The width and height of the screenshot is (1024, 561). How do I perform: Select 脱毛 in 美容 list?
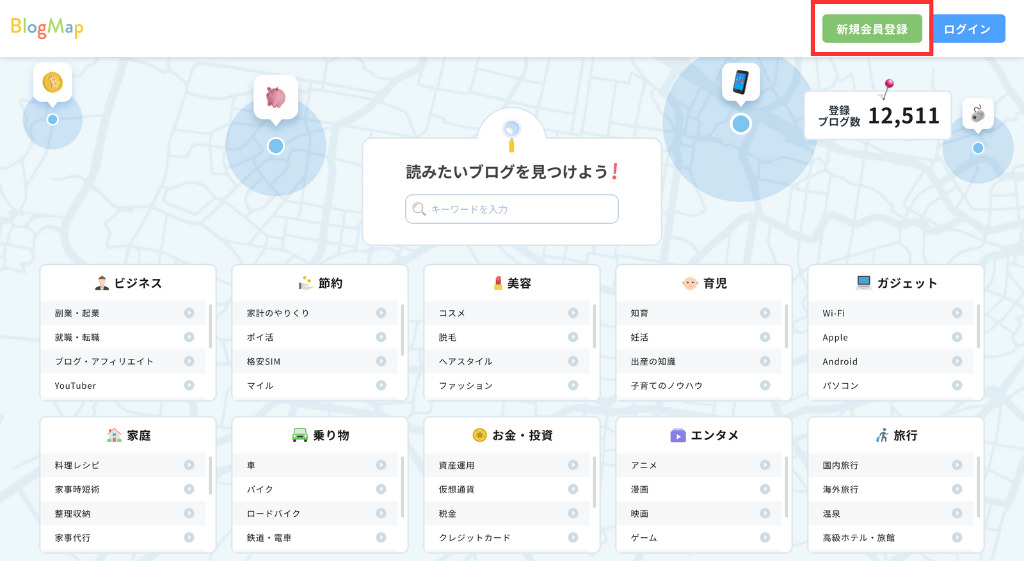coord(508,337)
